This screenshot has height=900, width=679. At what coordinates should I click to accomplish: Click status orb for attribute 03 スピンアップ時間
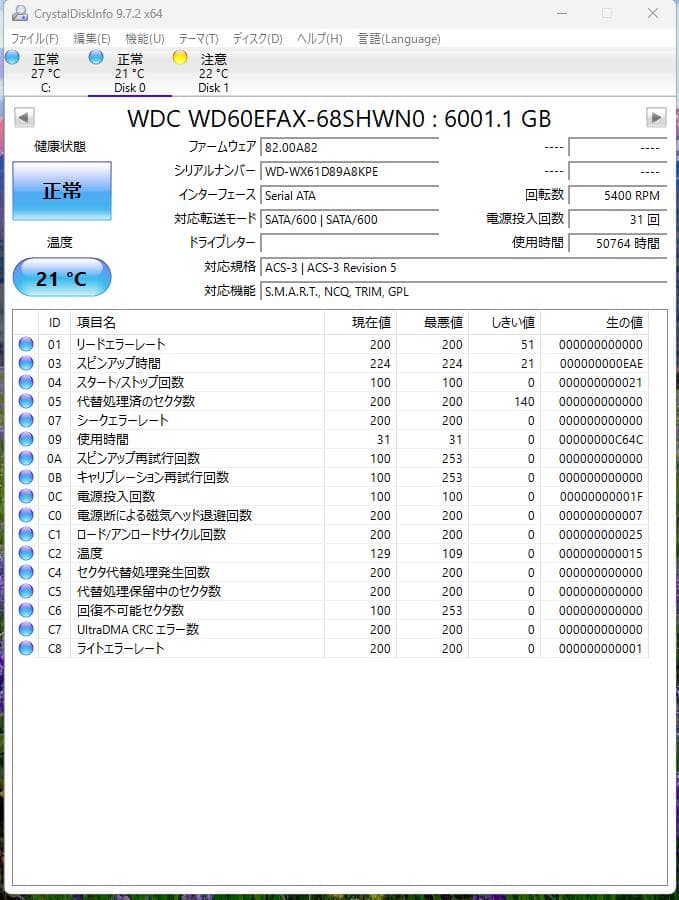(x=26, y=363)
